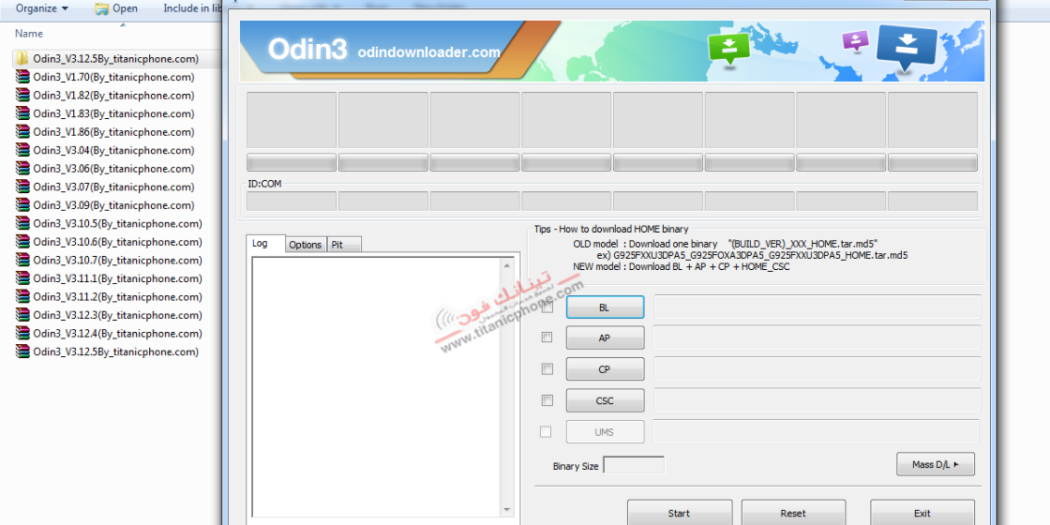
Task: Click the BL file path field
Action: (x=817, y=307)
